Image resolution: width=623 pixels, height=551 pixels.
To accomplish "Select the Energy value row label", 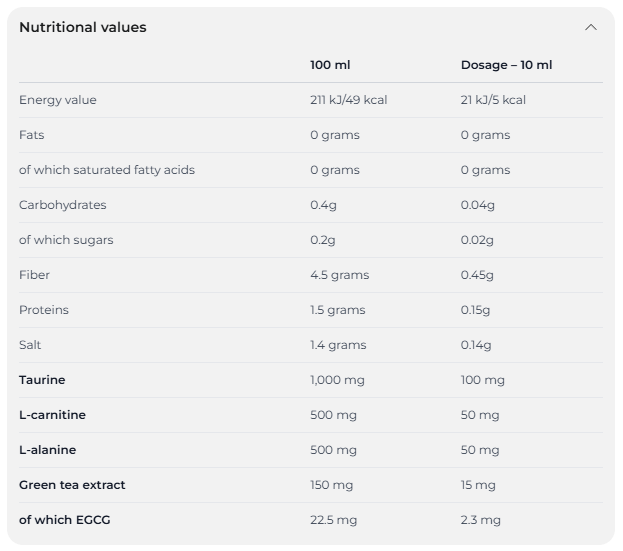I will 58,100.
